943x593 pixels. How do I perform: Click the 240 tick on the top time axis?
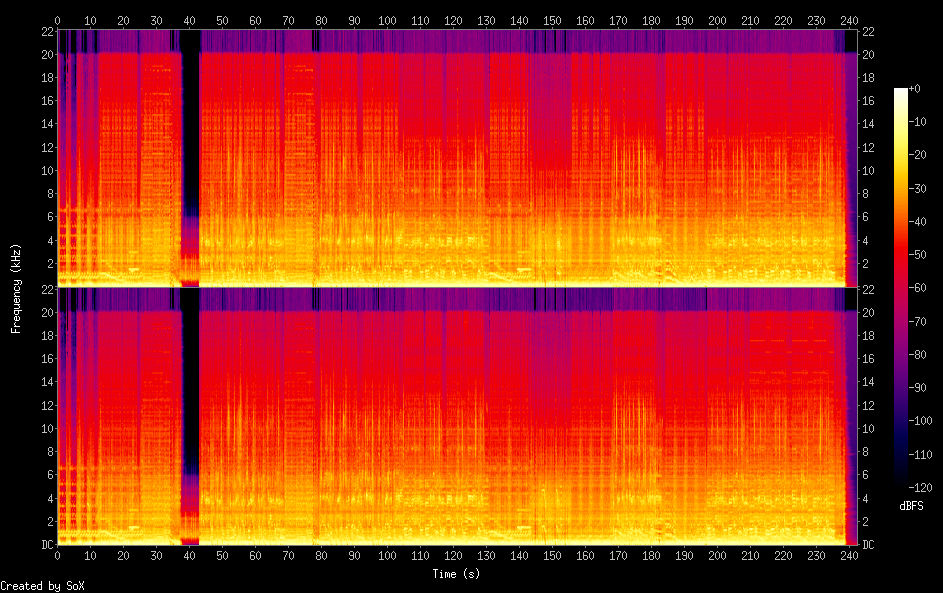[848, 20]
